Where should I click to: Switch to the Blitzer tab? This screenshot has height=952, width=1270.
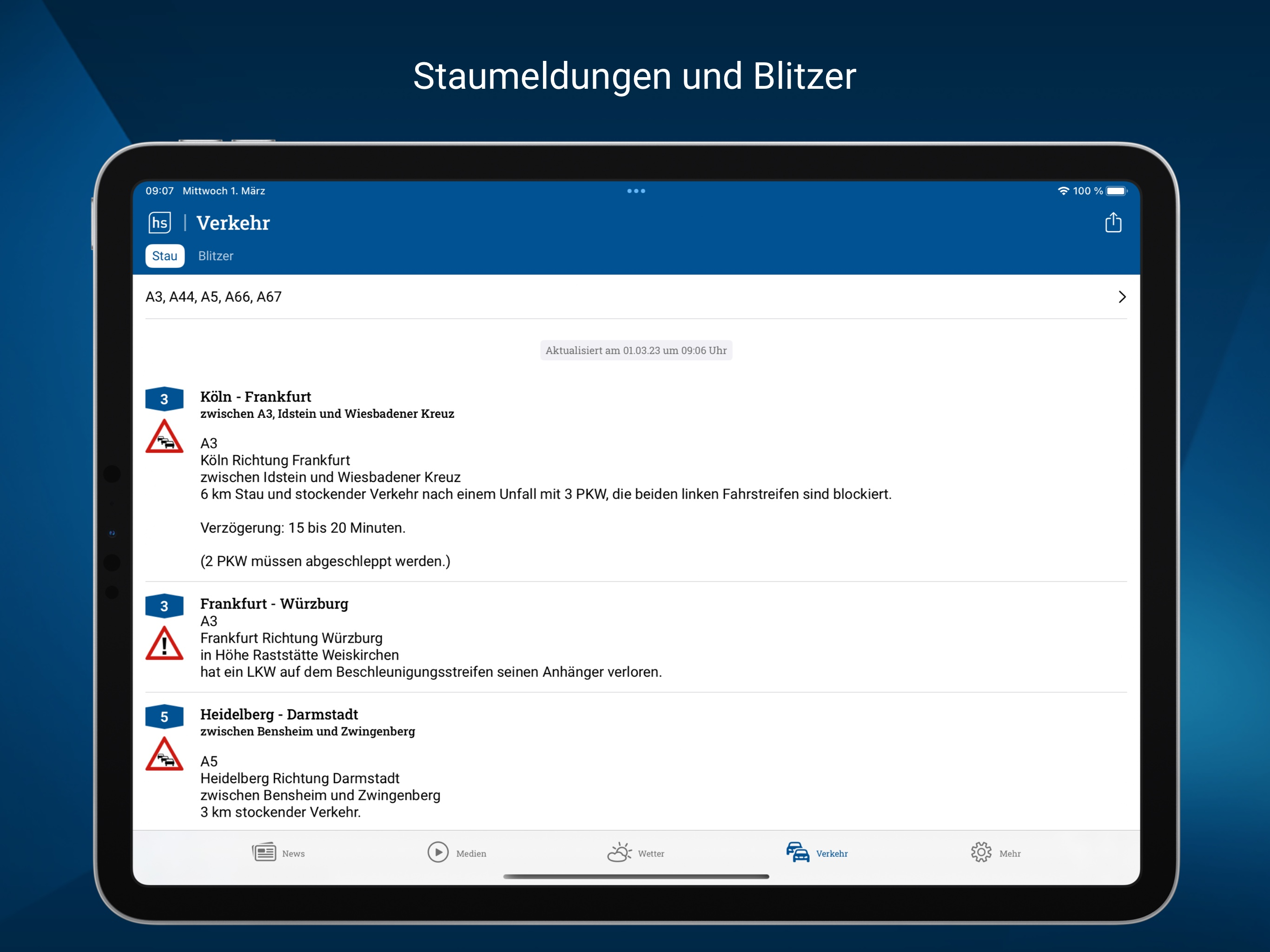tap(216, 256)
